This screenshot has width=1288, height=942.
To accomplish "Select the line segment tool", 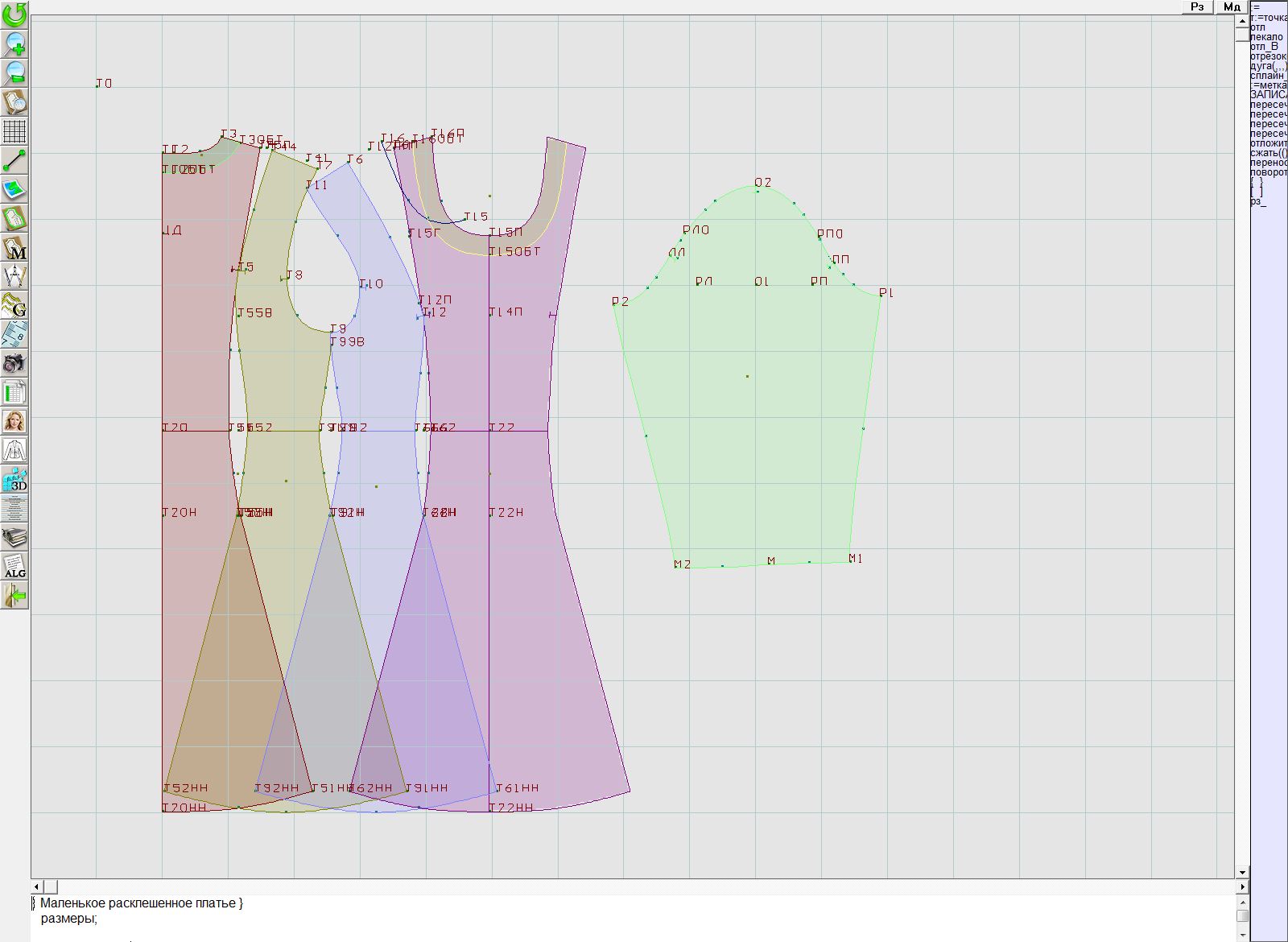I will [14, 159].
